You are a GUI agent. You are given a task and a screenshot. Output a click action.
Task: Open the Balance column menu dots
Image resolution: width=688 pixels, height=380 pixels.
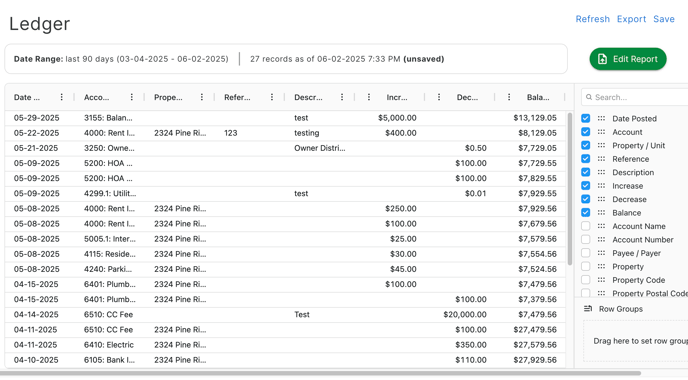509,97
